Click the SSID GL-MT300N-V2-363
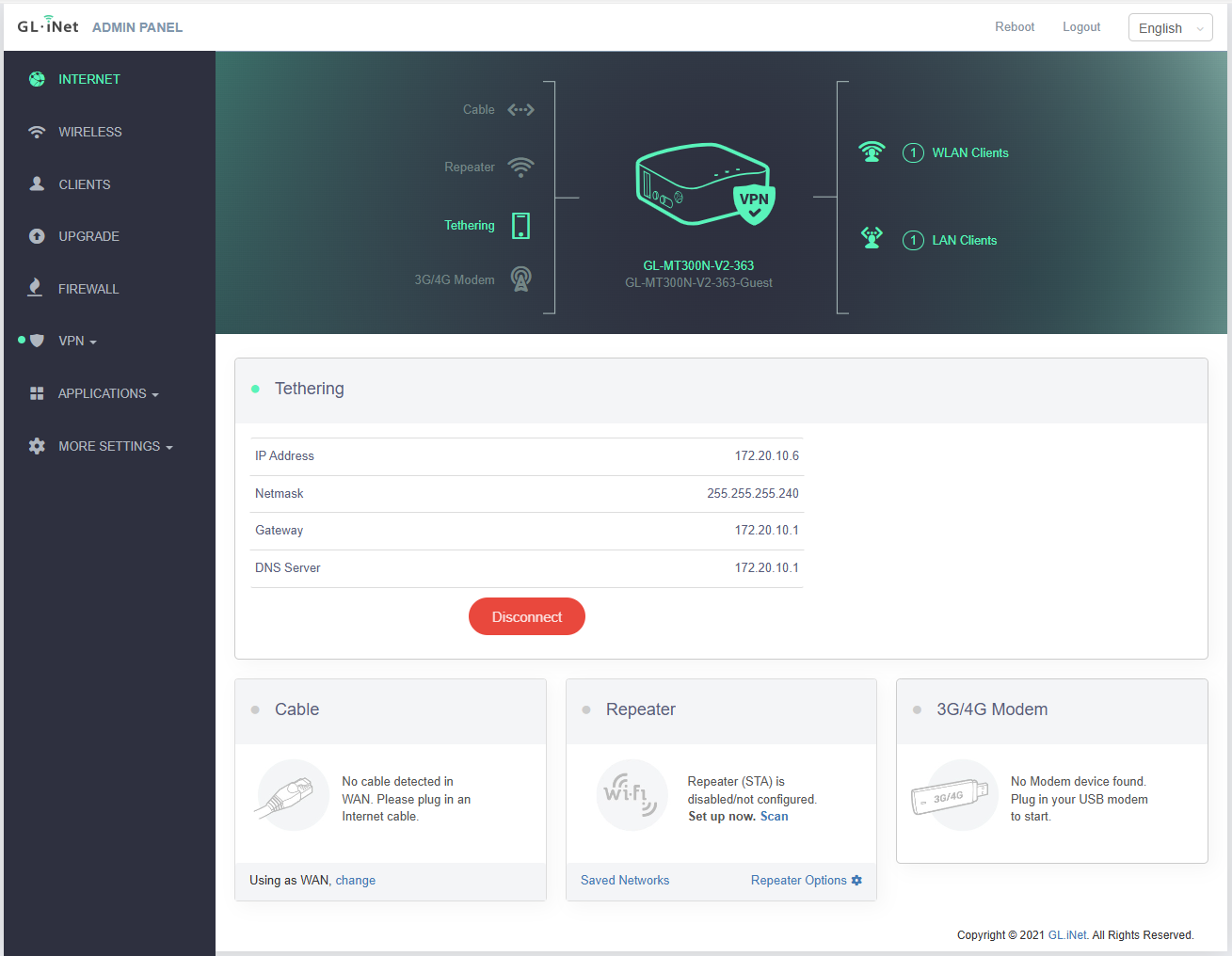This screenshot has height=956, width=1232. [698, 265]
